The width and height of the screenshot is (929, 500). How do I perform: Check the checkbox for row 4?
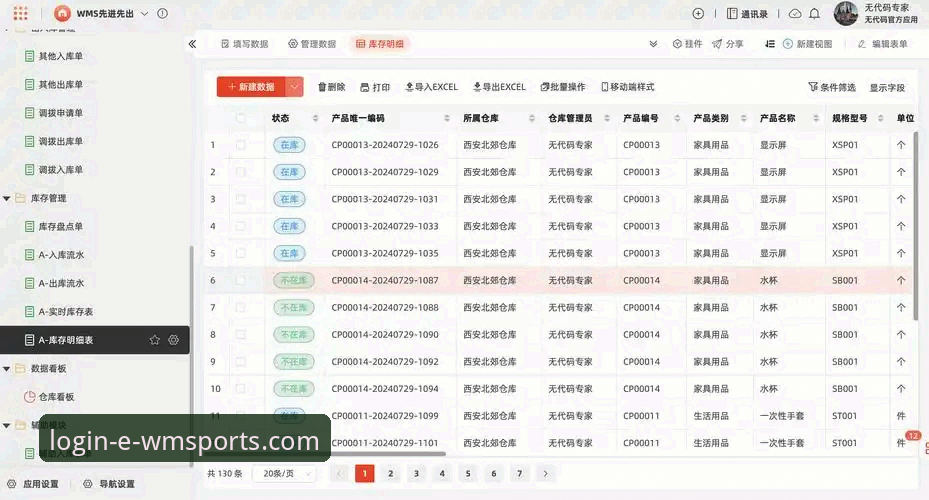(241, 226)
